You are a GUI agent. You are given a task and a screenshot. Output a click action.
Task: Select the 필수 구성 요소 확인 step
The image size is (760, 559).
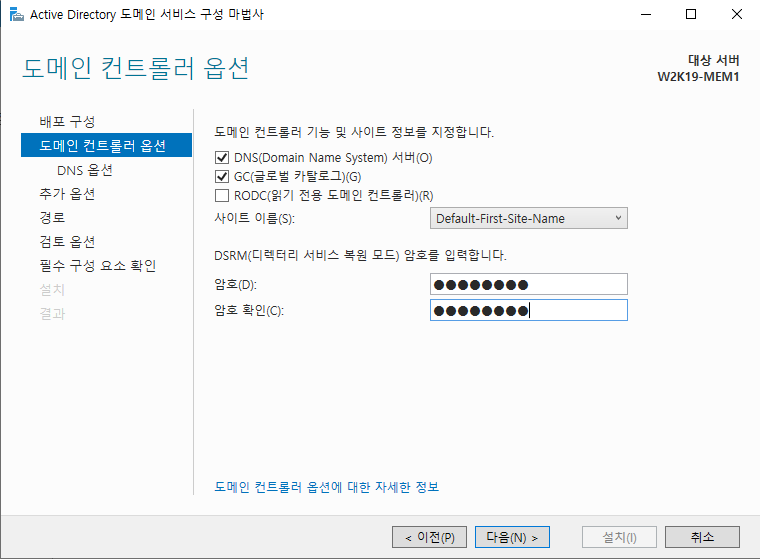click(97, 266)
